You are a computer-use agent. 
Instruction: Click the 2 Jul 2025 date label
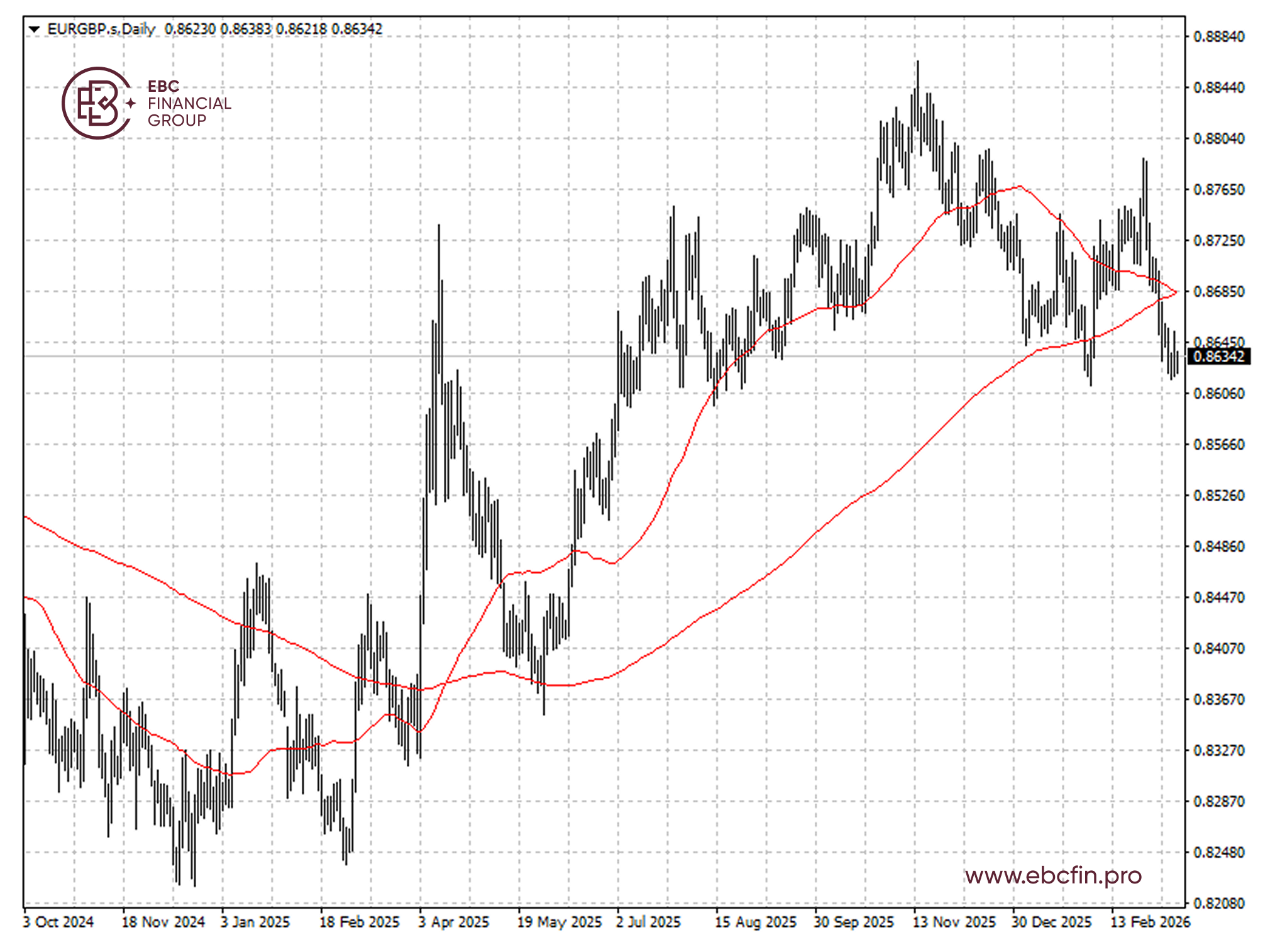point(648,922)
